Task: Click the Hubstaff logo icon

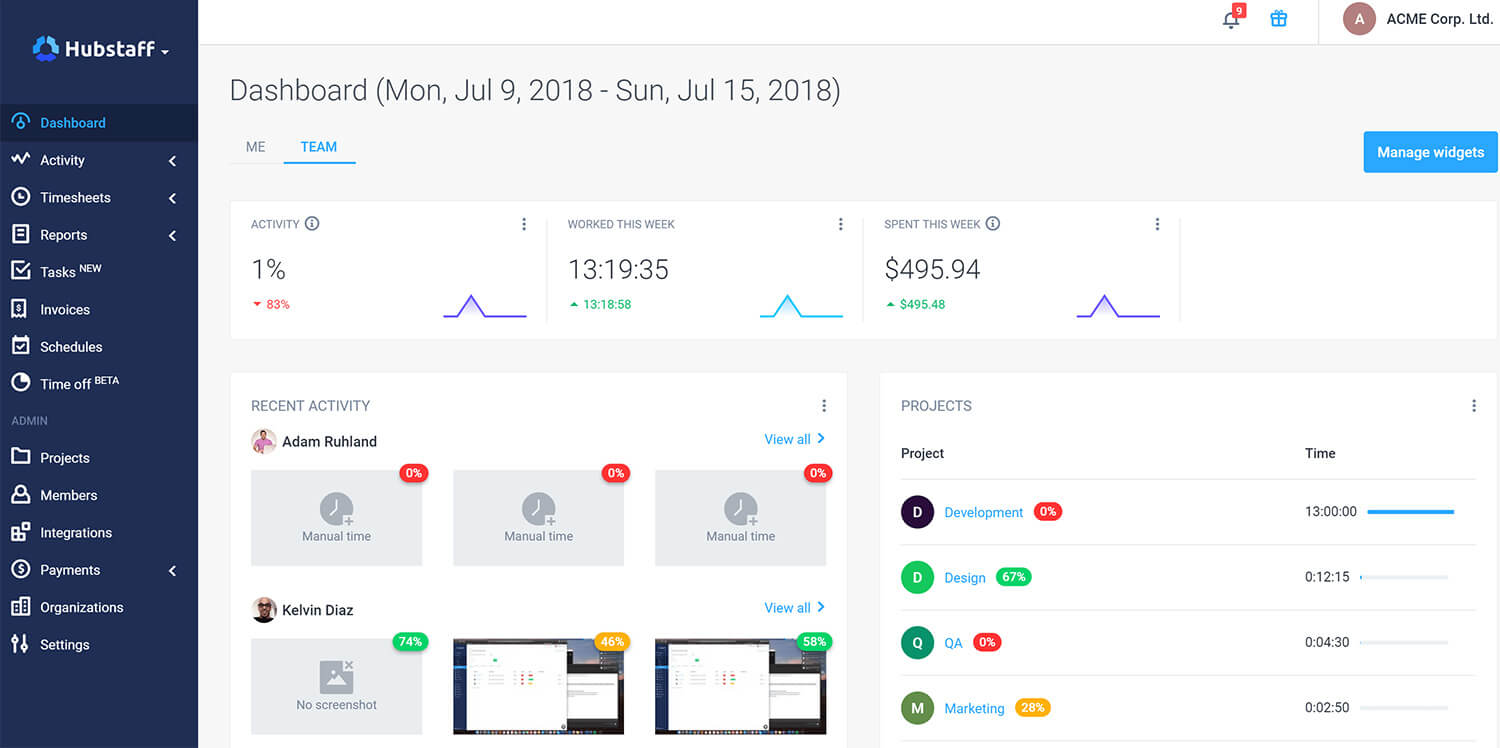Action: [x=46, y=48]
